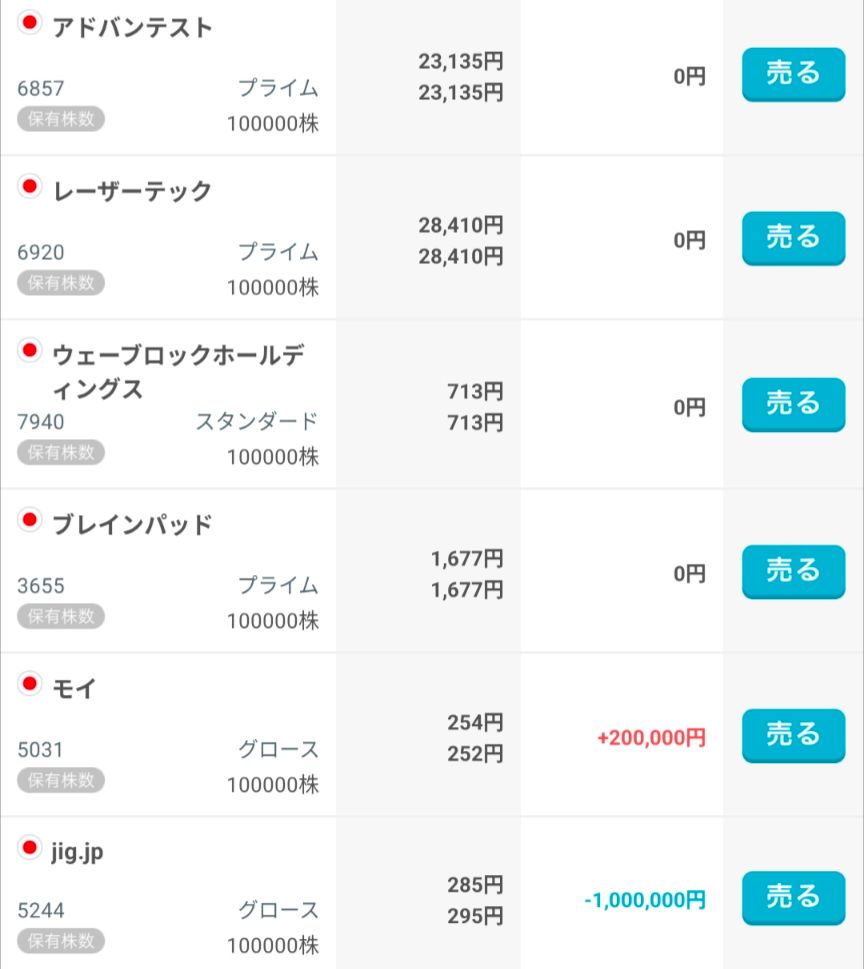Viewport: 864px width, 969px height.
Task: Tap the Japan flag icon beside アドバンテスト
Action: pyautogui.click(x=29, y=22)
